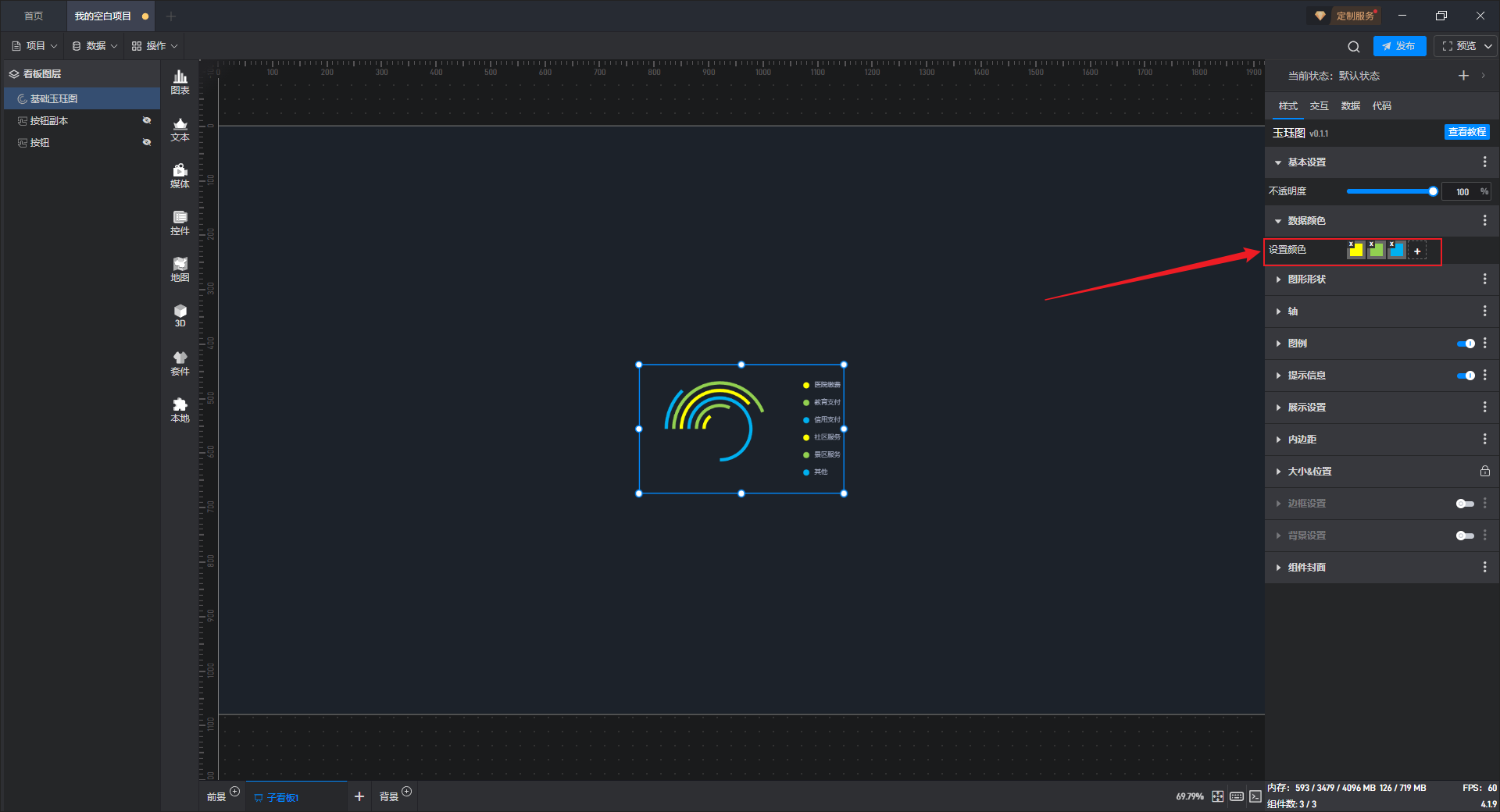Click the green data color swatch

[x=1376, y=250]
